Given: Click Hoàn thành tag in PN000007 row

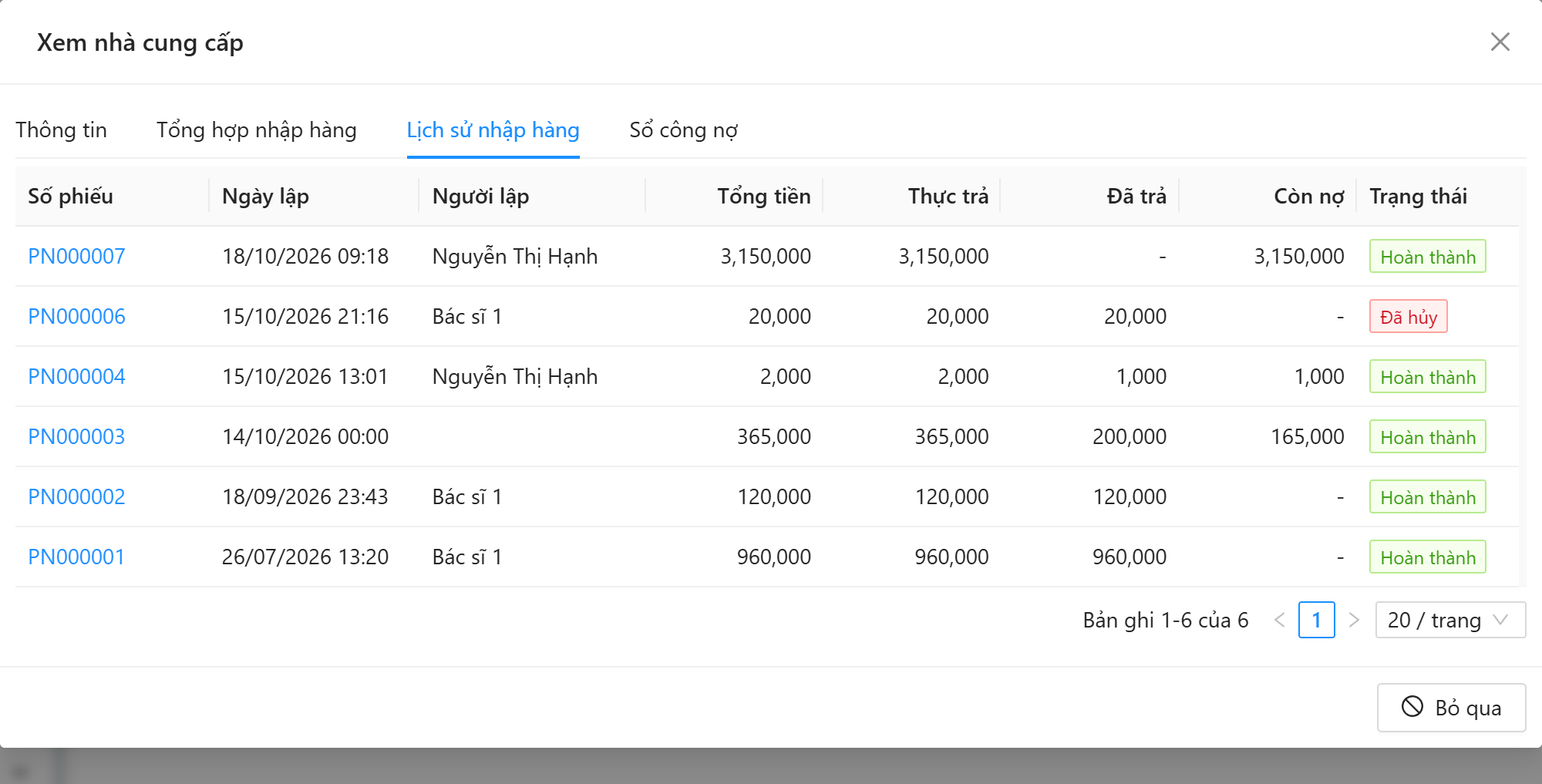Looking at the screenshot, I should pyautogui.click(x=1428, y=256).
